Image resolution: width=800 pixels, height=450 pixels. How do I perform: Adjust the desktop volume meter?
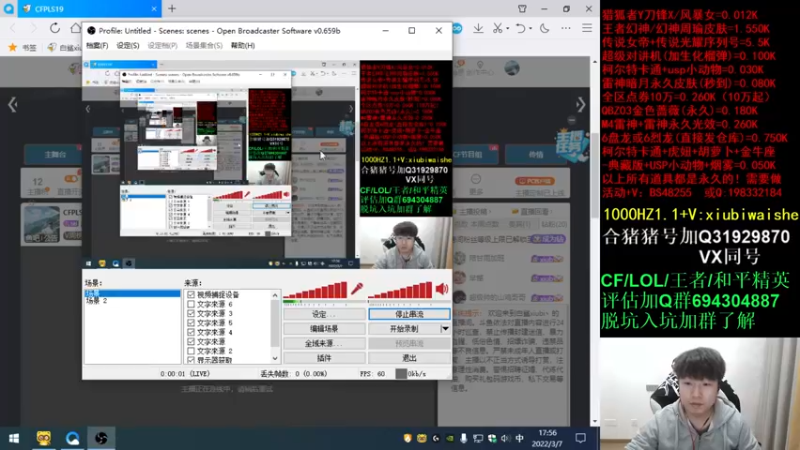click(401, 290)
